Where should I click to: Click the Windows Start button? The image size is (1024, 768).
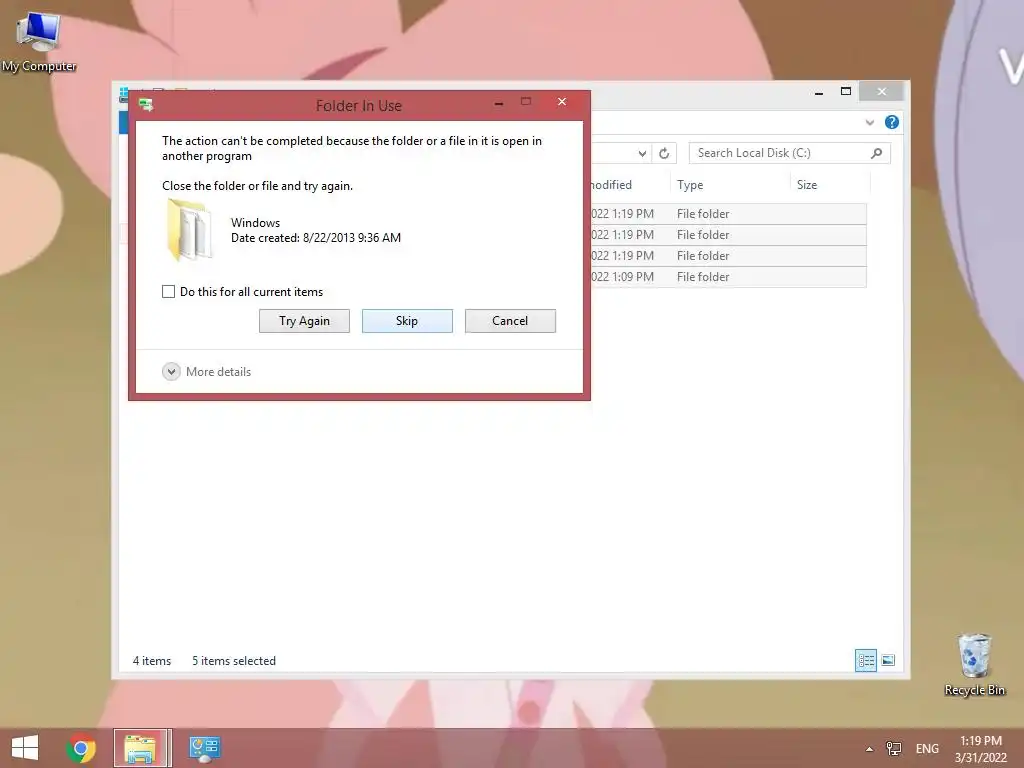tap(25, 748)
